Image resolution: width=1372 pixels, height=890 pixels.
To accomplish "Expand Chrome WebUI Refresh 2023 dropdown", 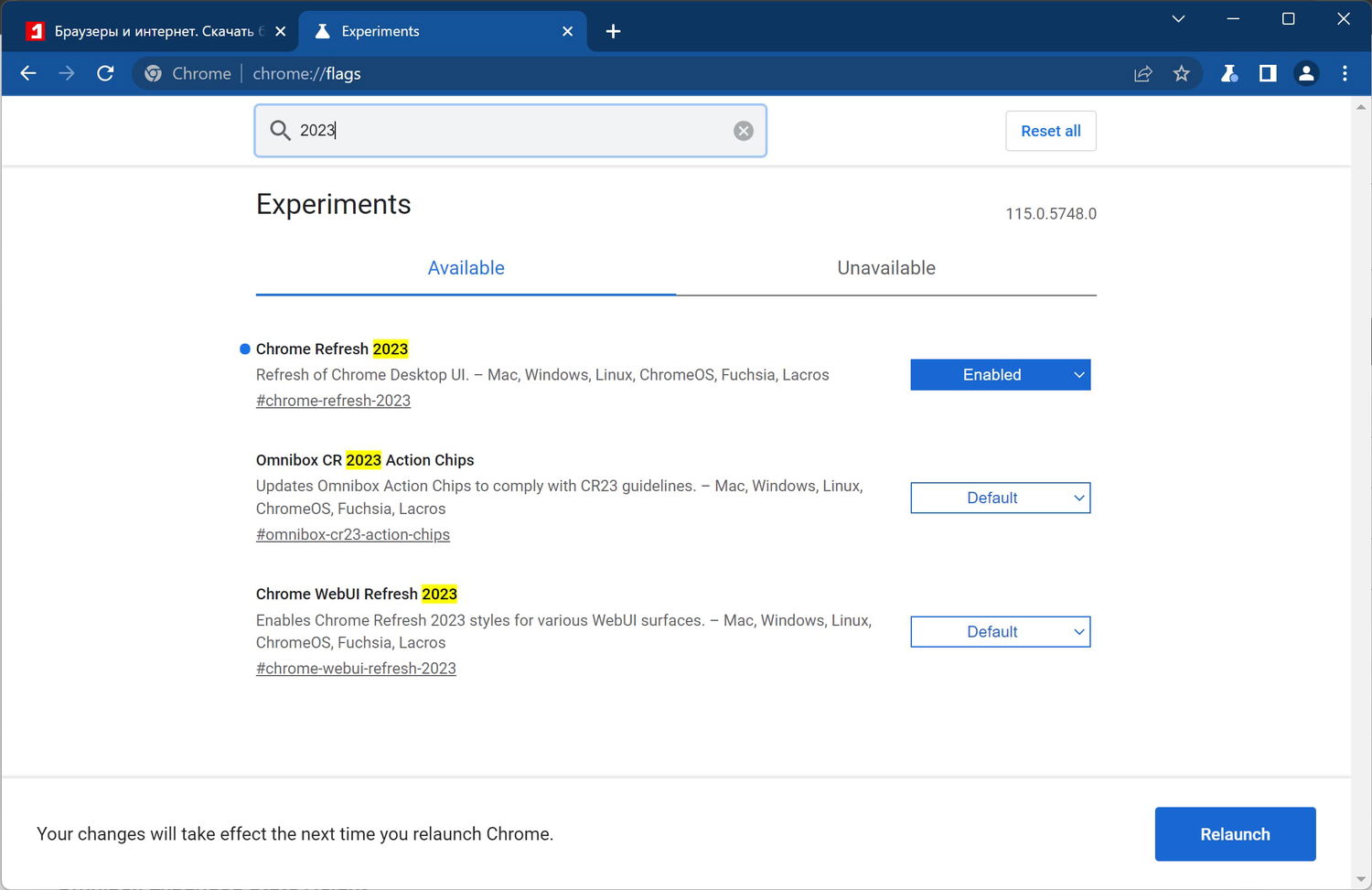I will point(1000,632).
